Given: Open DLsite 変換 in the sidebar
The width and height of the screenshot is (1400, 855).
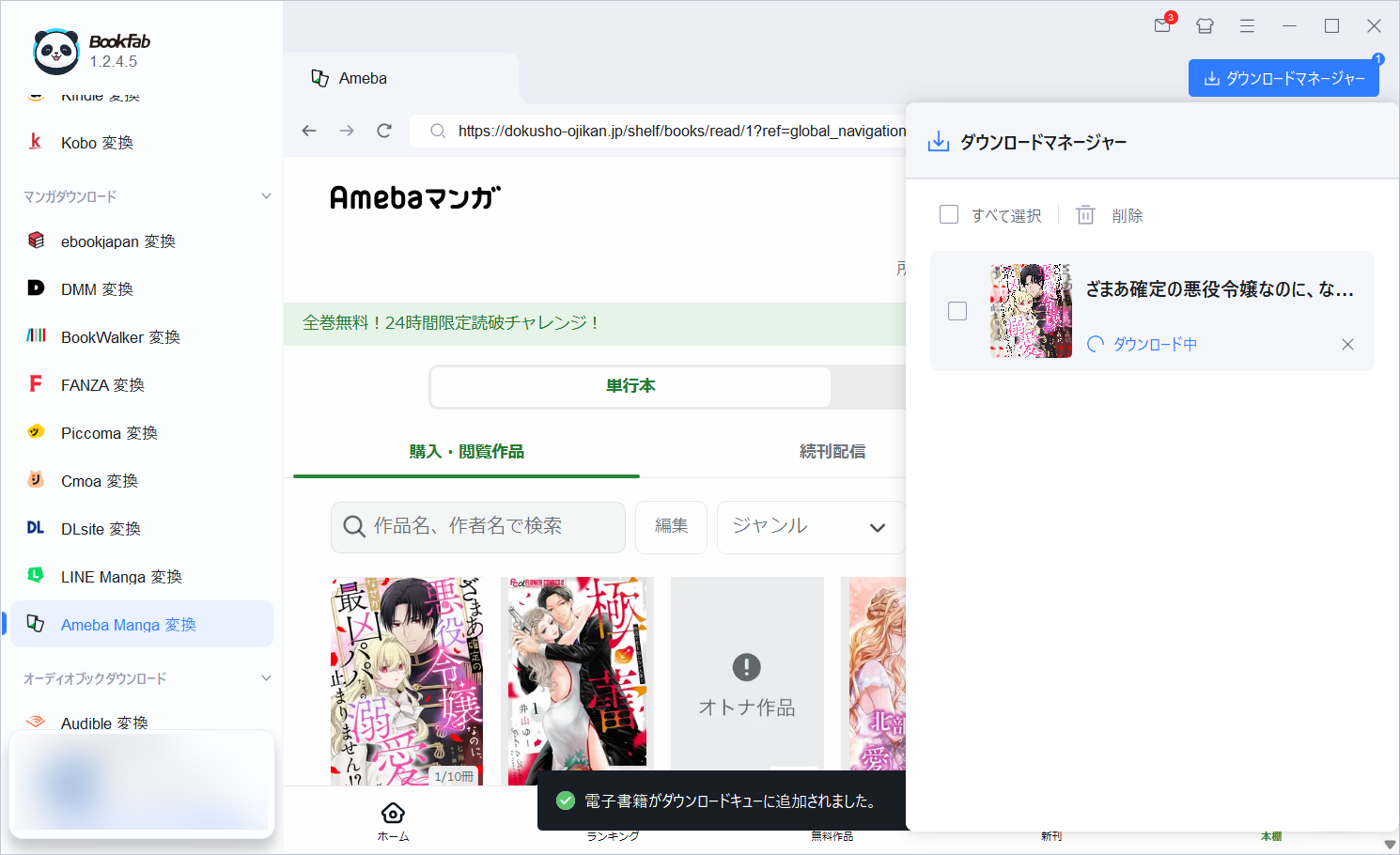Looking at the screenshot, I should tap(141, 529).
